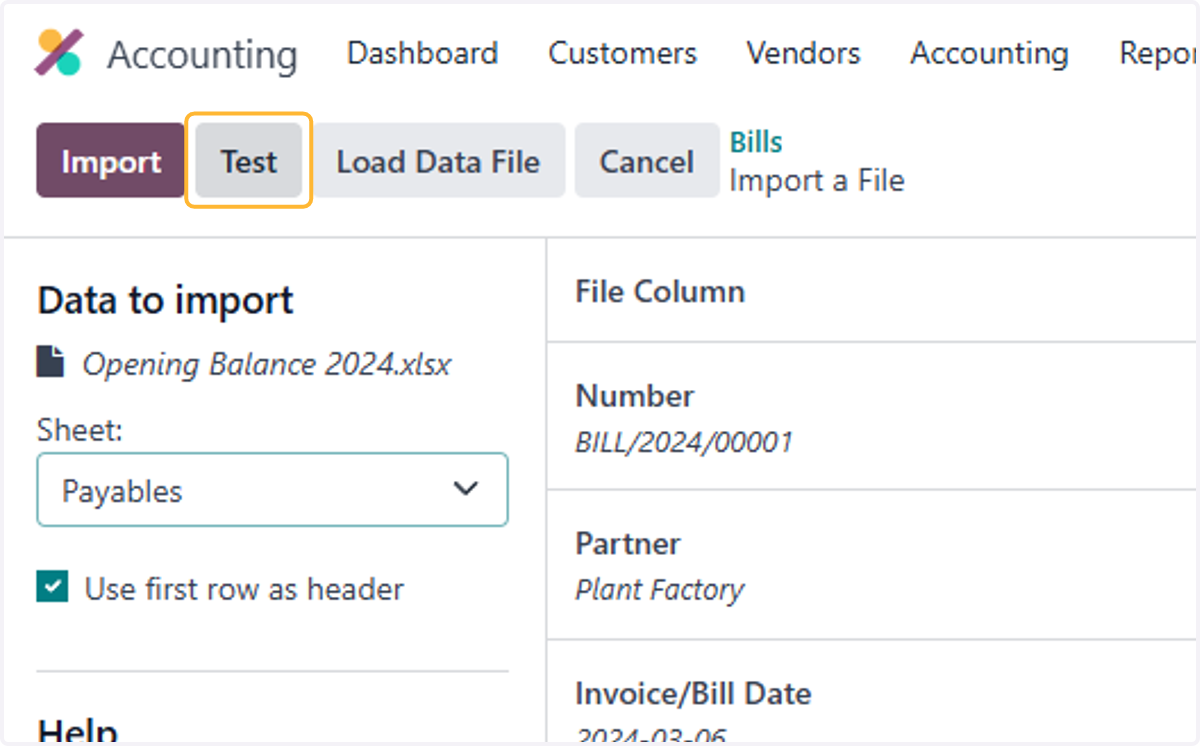Click the file name Opening Balance 2024.xlsx

pos(266,364)
